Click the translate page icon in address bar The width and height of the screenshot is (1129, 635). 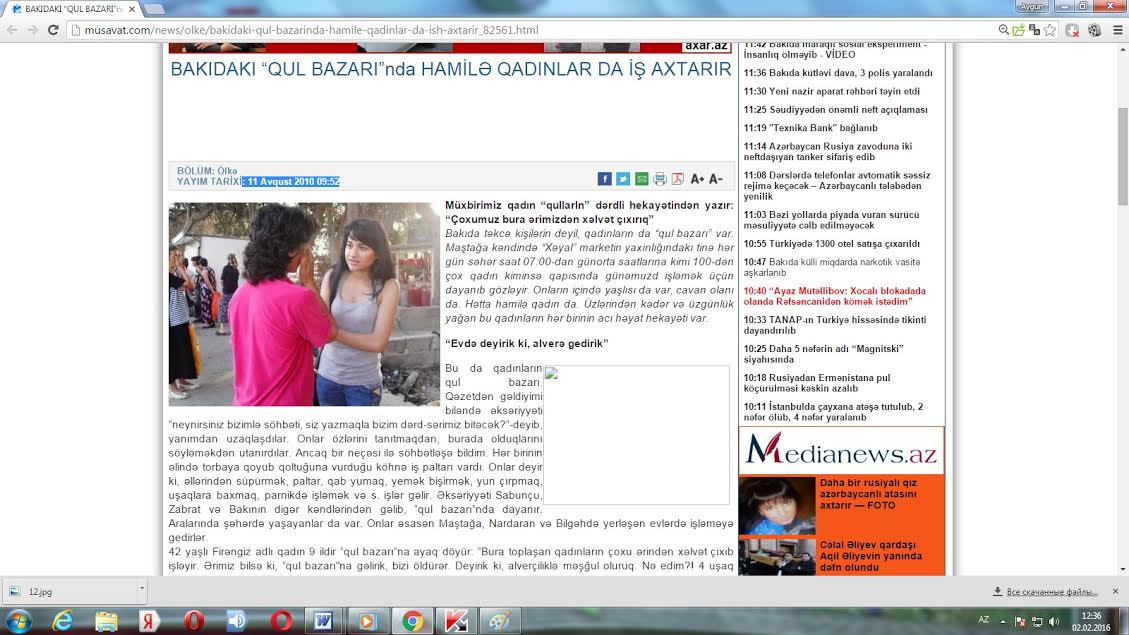1034,30
